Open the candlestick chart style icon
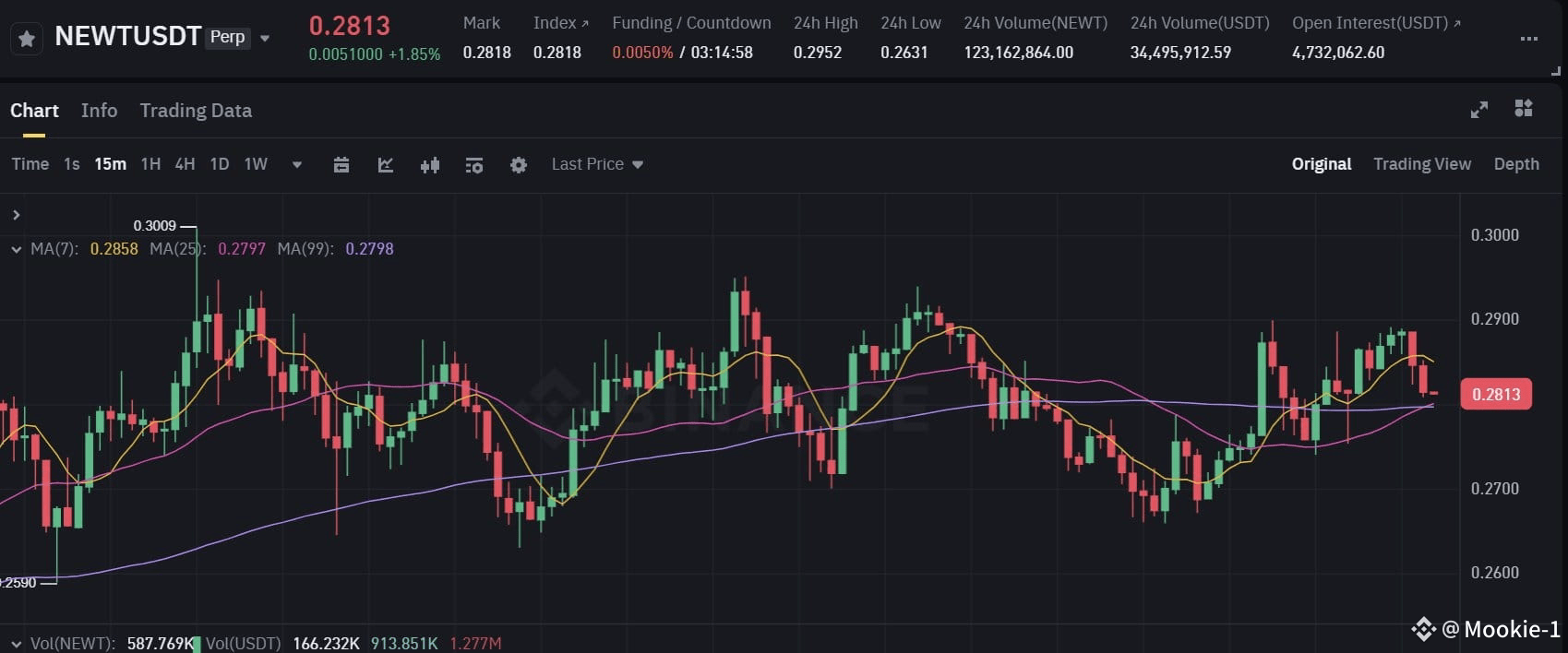 coord(430,165)
